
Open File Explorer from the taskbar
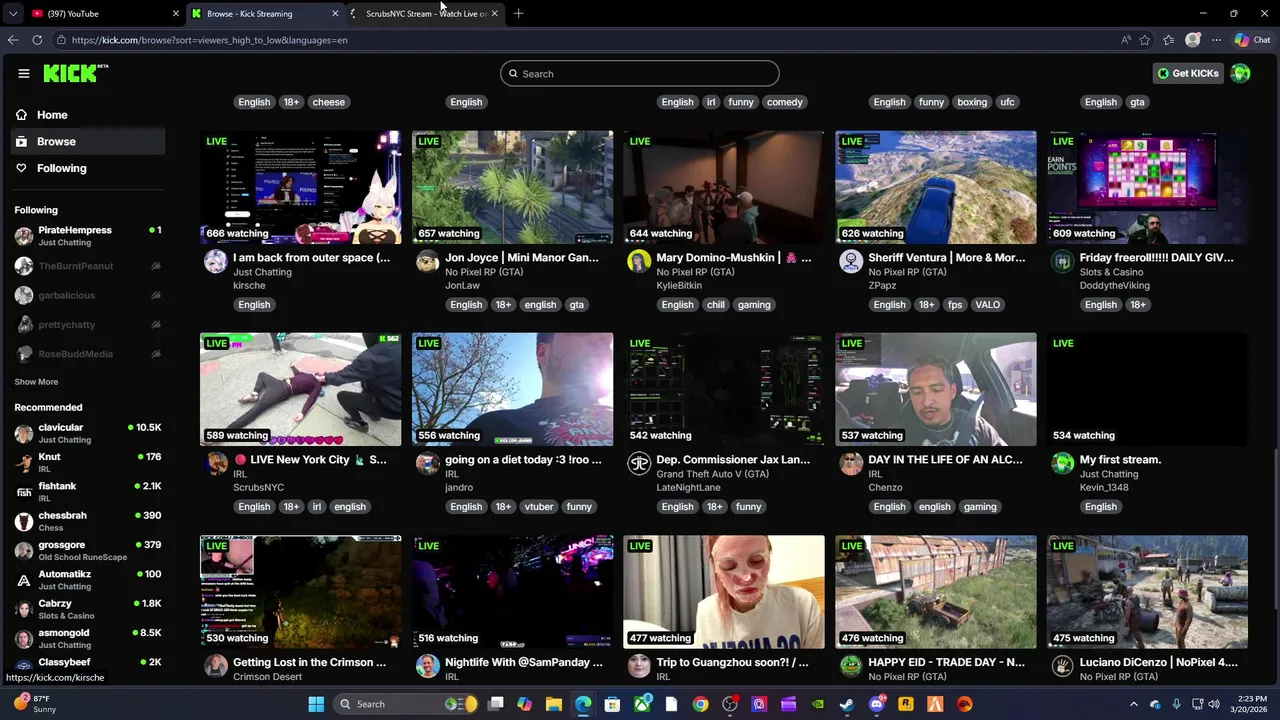point(554,704)
